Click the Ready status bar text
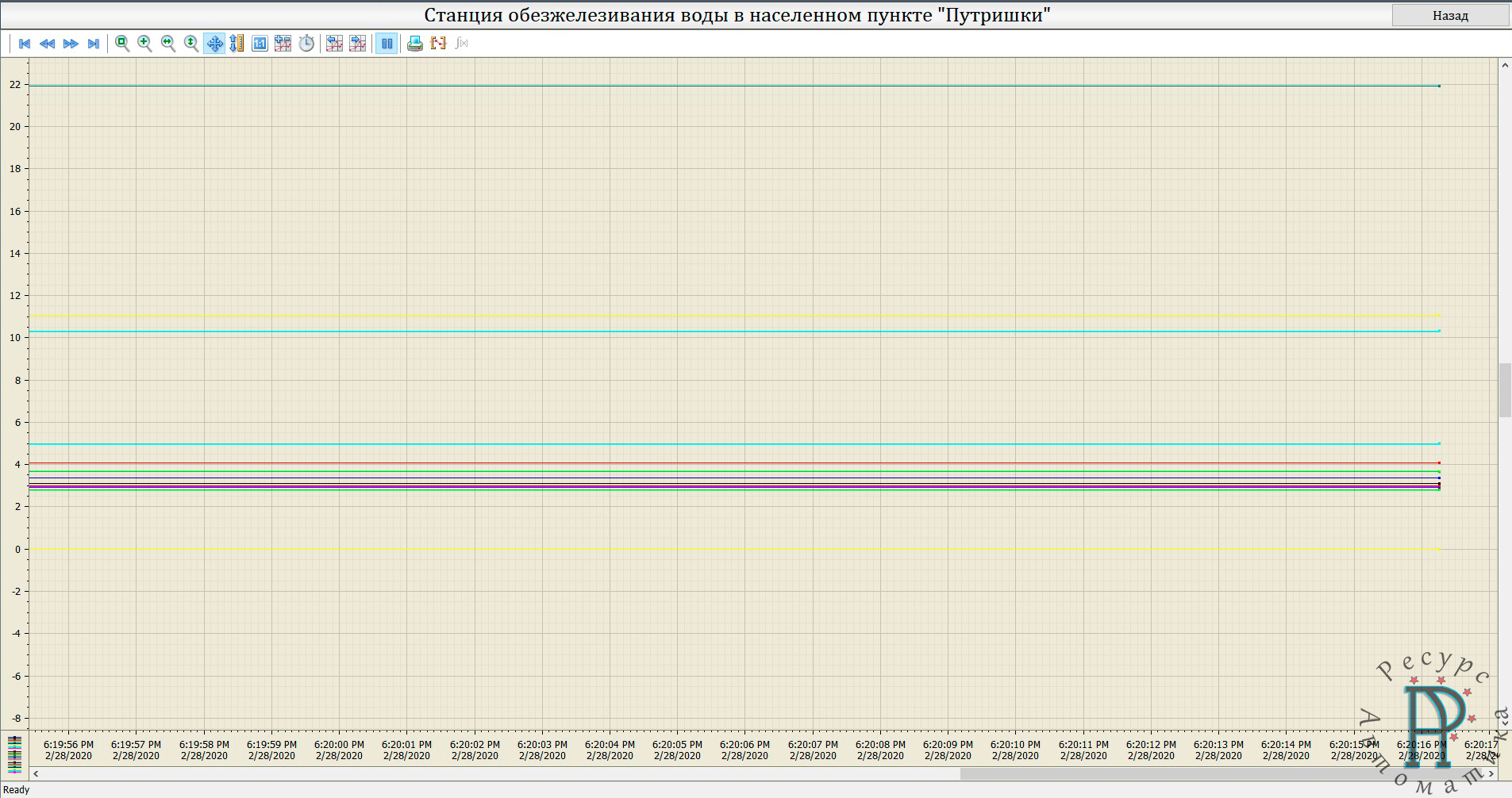Viewport: 1512px width, 798px height. 17,789
